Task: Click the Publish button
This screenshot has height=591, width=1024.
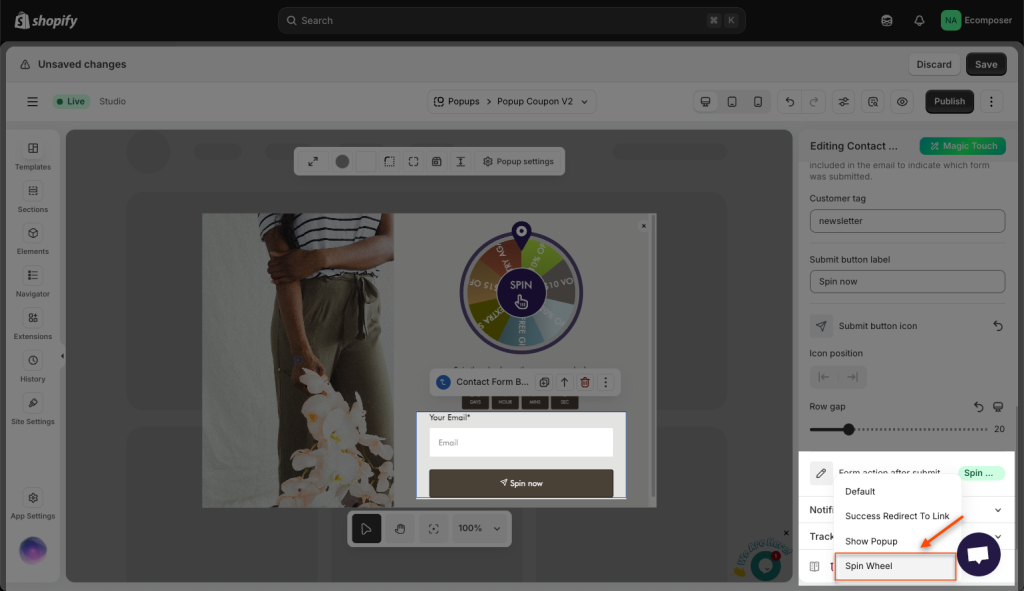Action: coord(949,102)
